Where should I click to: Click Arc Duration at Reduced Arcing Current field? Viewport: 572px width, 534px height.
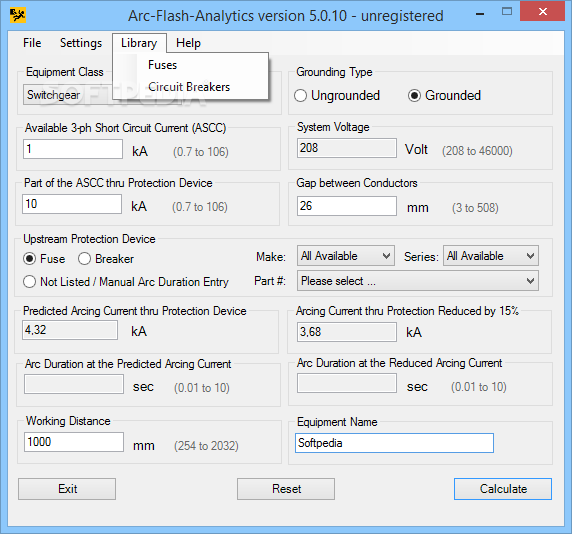click(x=347, y=383)
